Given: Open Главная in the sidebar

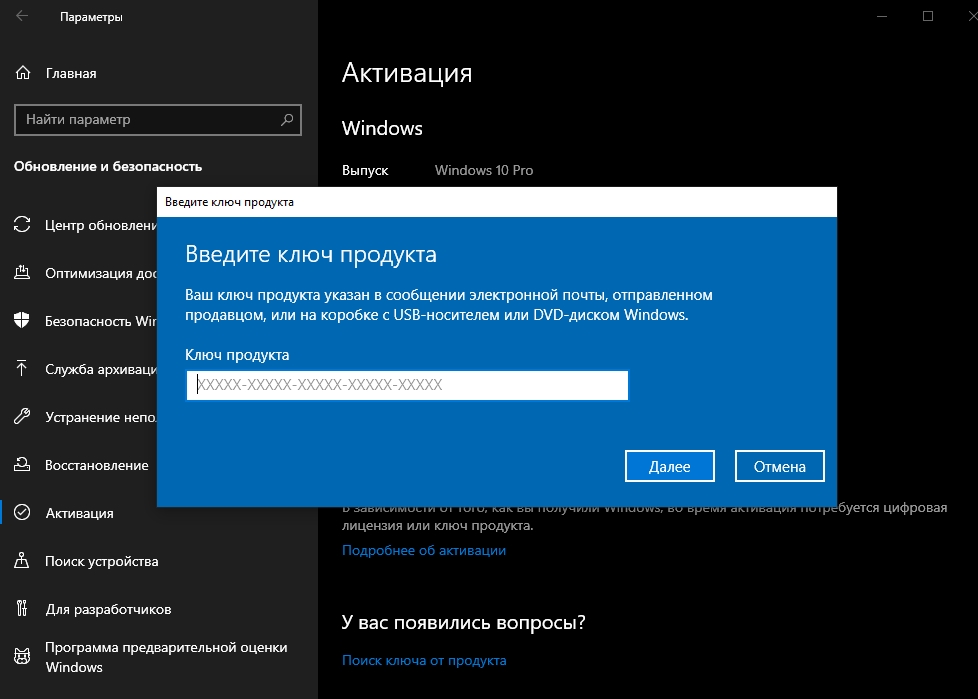Looking at the screenshot, I should click(x=71, y=74).
